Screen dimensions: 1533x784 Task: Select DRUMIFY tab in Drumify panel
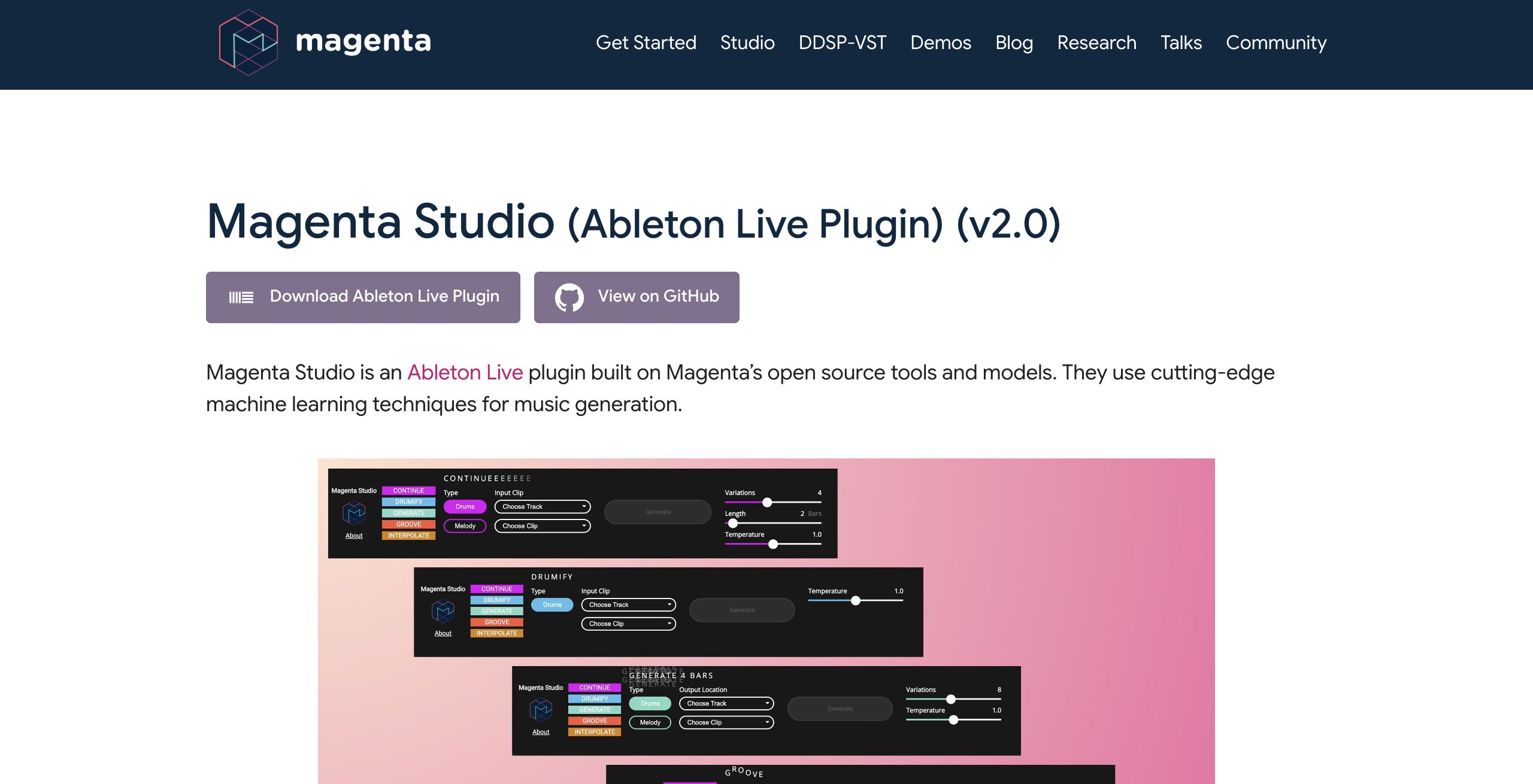point(496,600)
